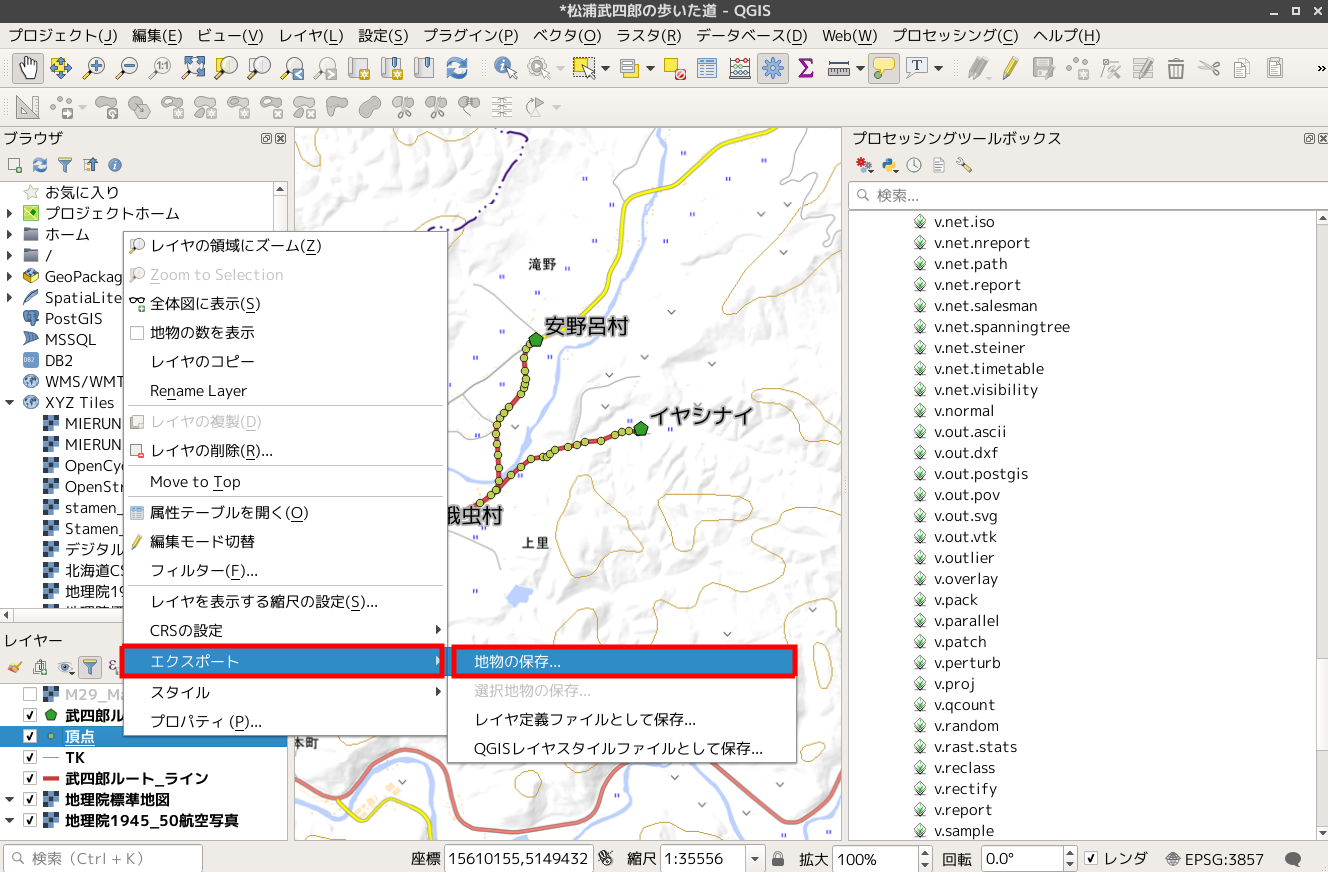
Task: Click the Zoom Full extent icon
Action: click(193, 68)
